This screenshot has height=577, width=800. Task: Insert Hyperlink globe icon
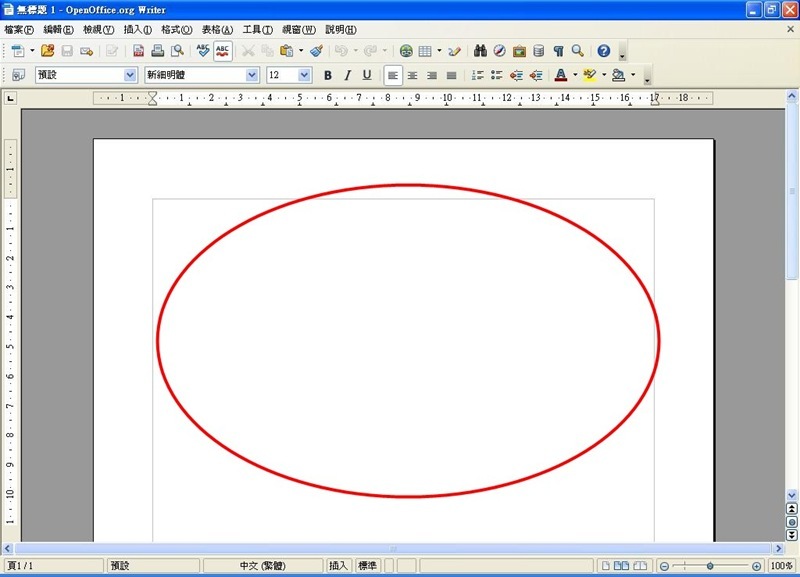(406, 51)
